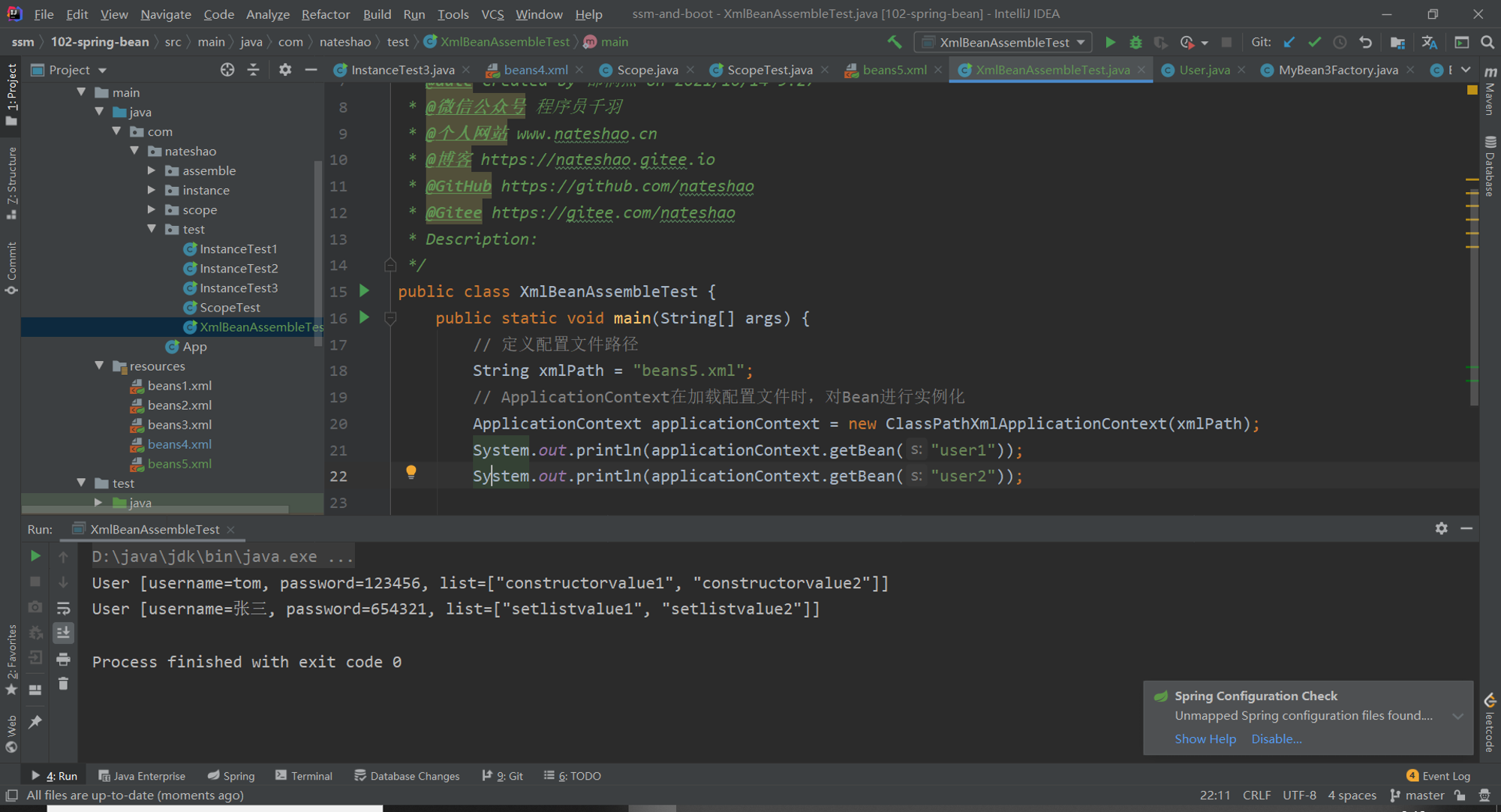
Task: Click Git update project arrow icon
Action: point(1289,42)
